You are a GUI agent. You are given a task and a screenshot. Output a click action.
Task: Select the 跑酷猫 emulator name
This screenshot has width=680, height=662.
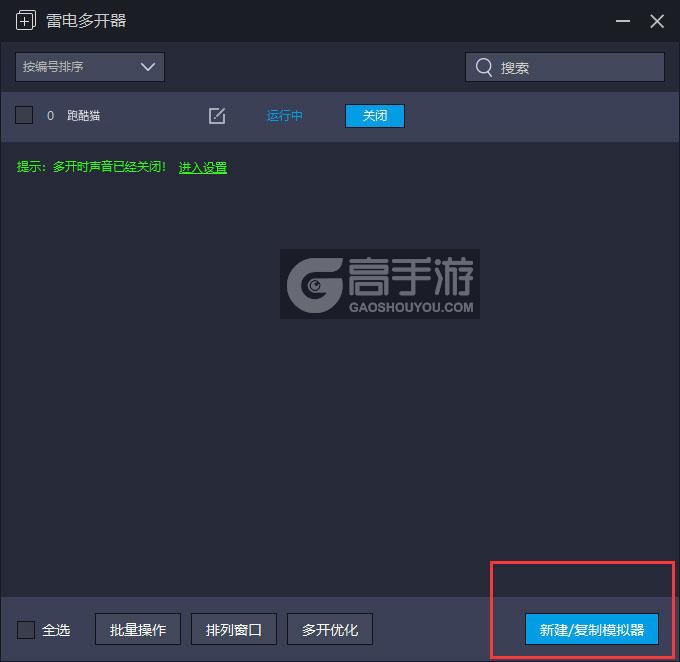(x=84, y=115)
